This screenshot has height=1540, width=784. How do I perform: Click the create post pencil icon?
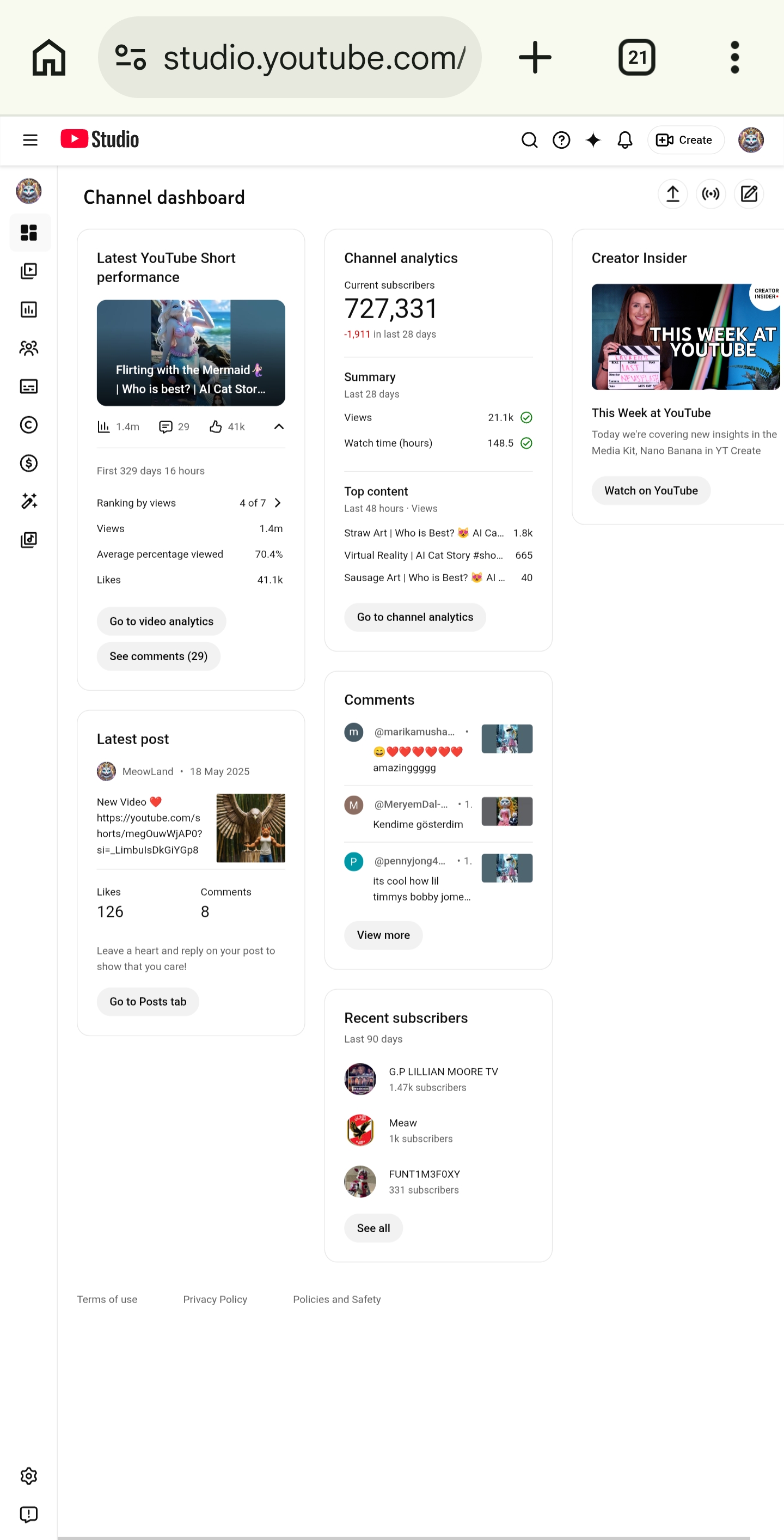749,194
